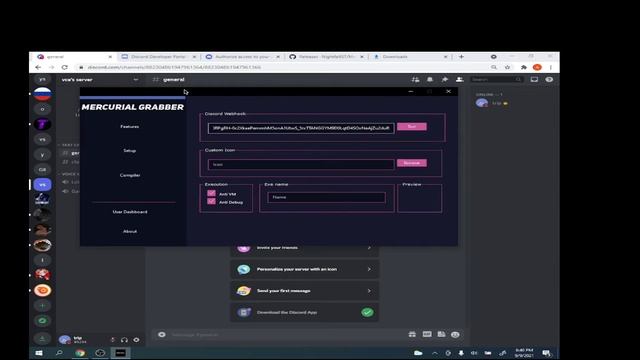Open a new browser tab
This screenshot has height=360, width=640.
click(461, 57)
